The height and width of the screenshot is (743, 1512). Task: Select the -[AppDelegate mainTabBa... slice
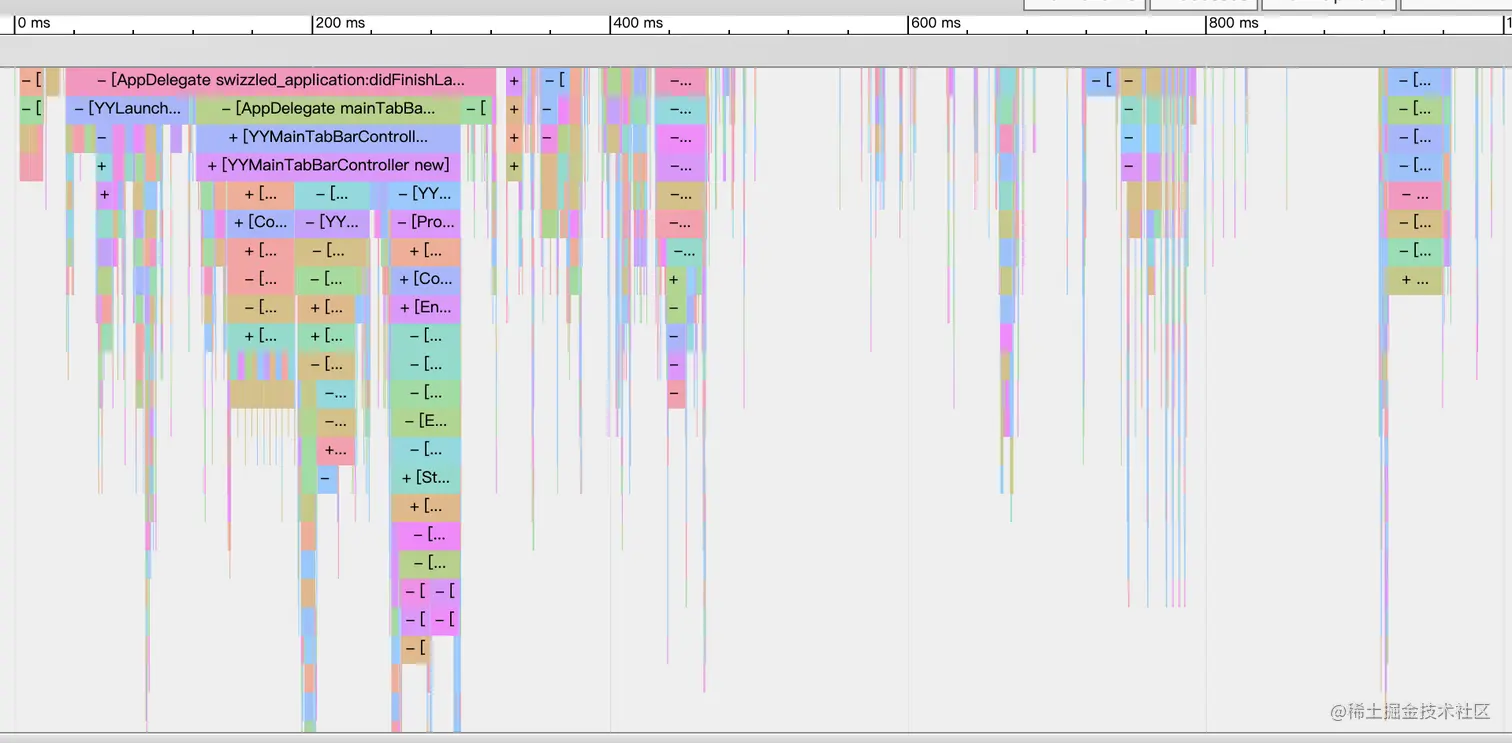click(328, 108)
